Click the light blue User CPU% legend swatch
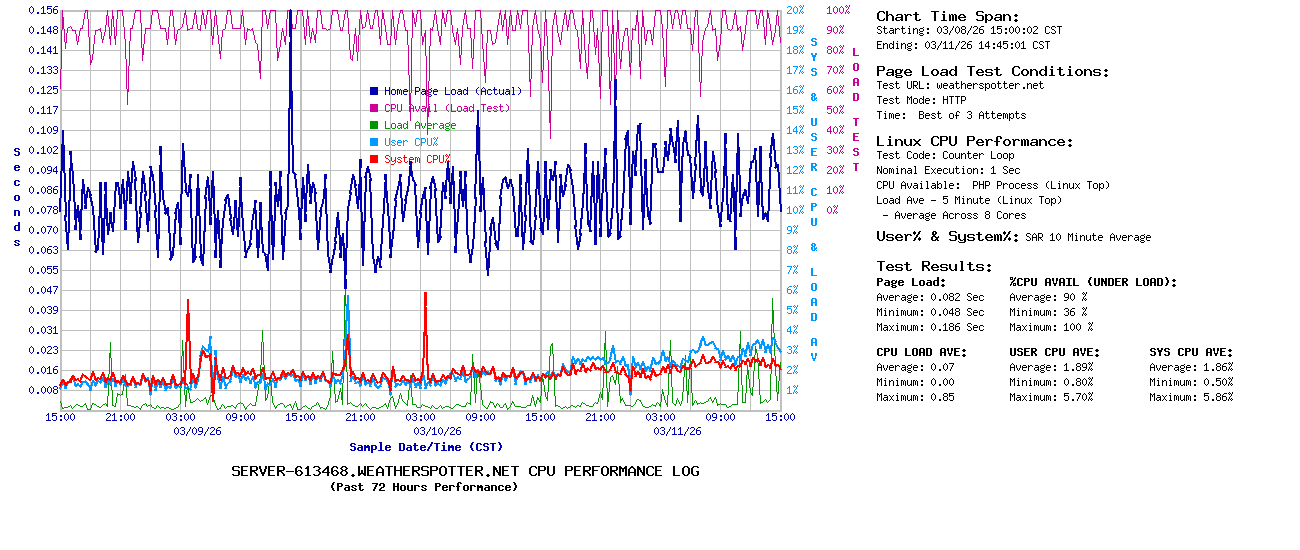The width and height of the screenshot is (1300, 550). 374,142
